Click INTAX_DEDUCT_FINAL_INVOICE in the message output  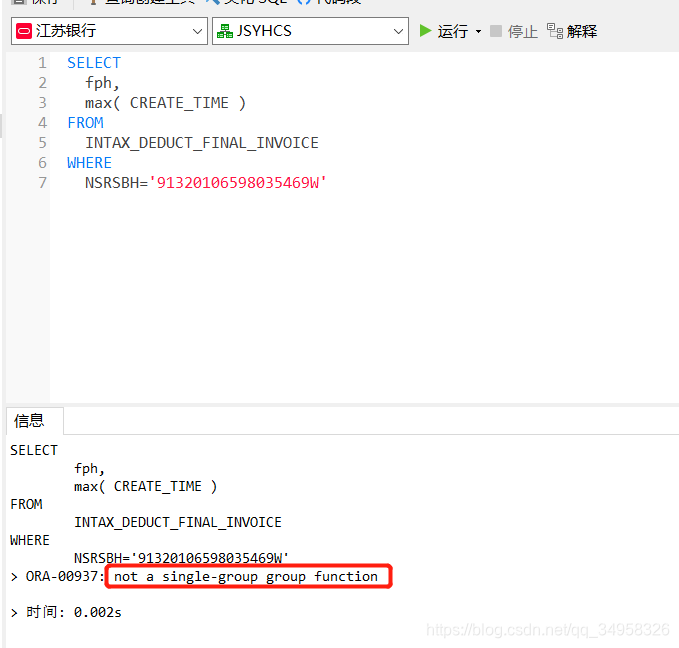click(178, 522)
